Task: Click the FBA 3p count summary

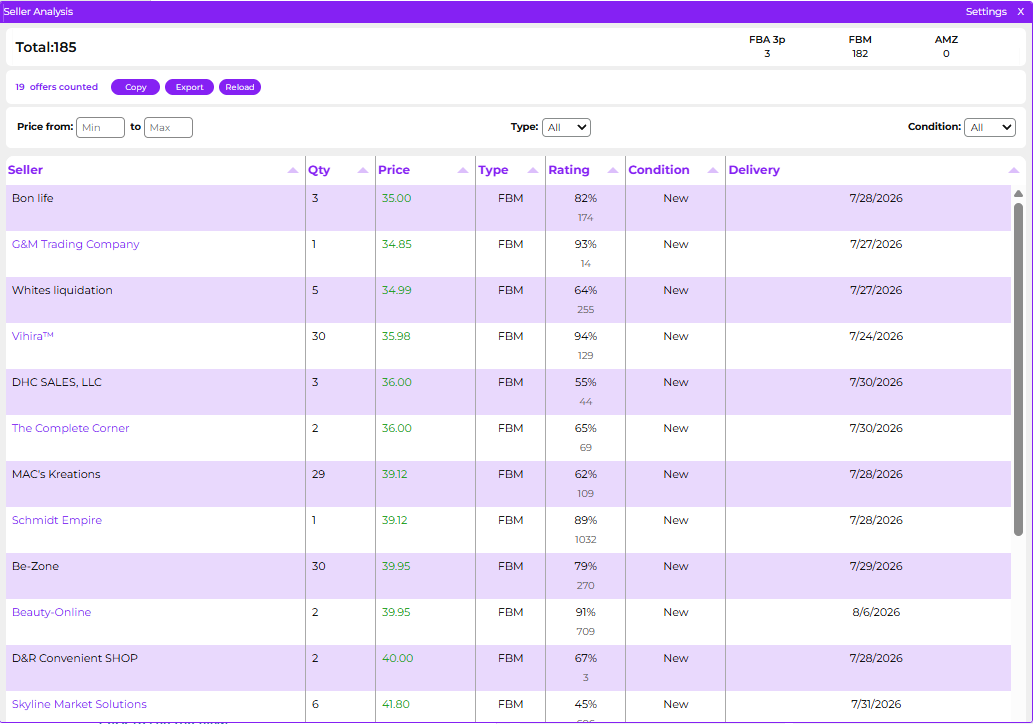Action: tap(767, 46)
